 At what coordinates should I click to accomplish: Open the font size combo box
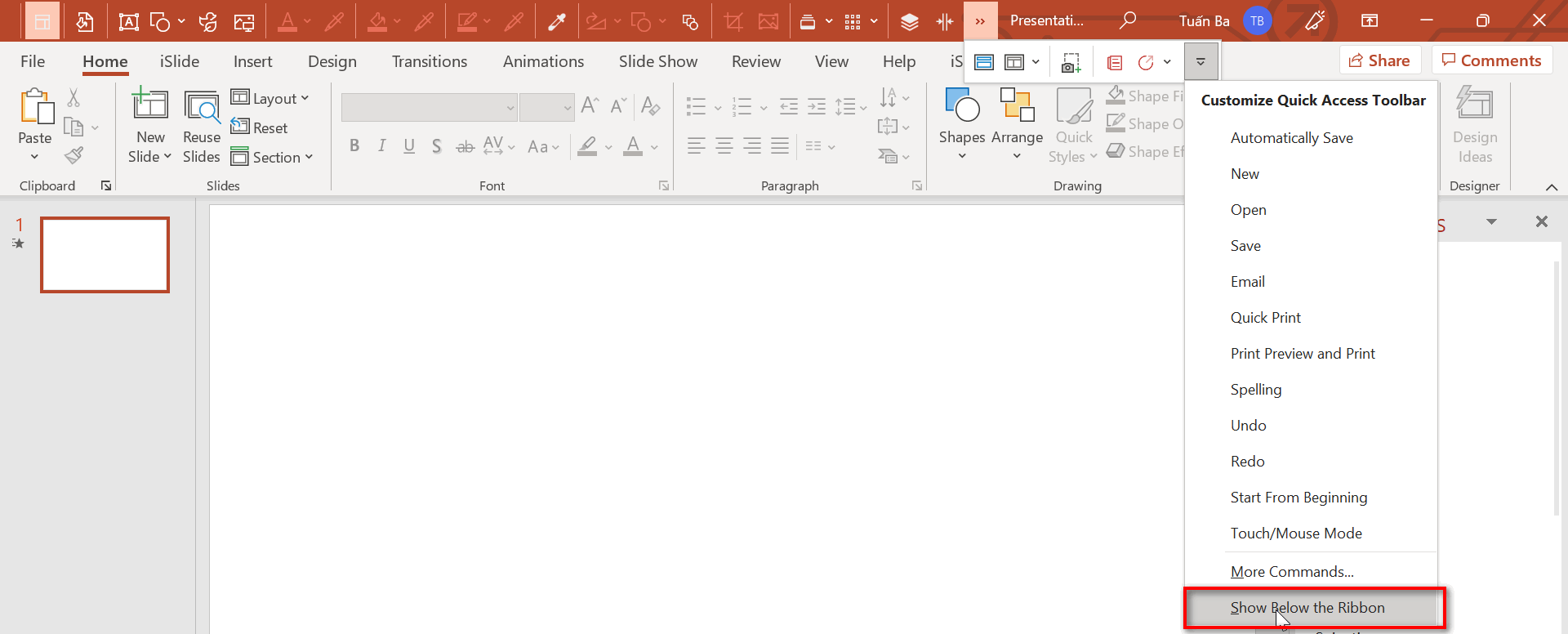(x=547, y=107)
